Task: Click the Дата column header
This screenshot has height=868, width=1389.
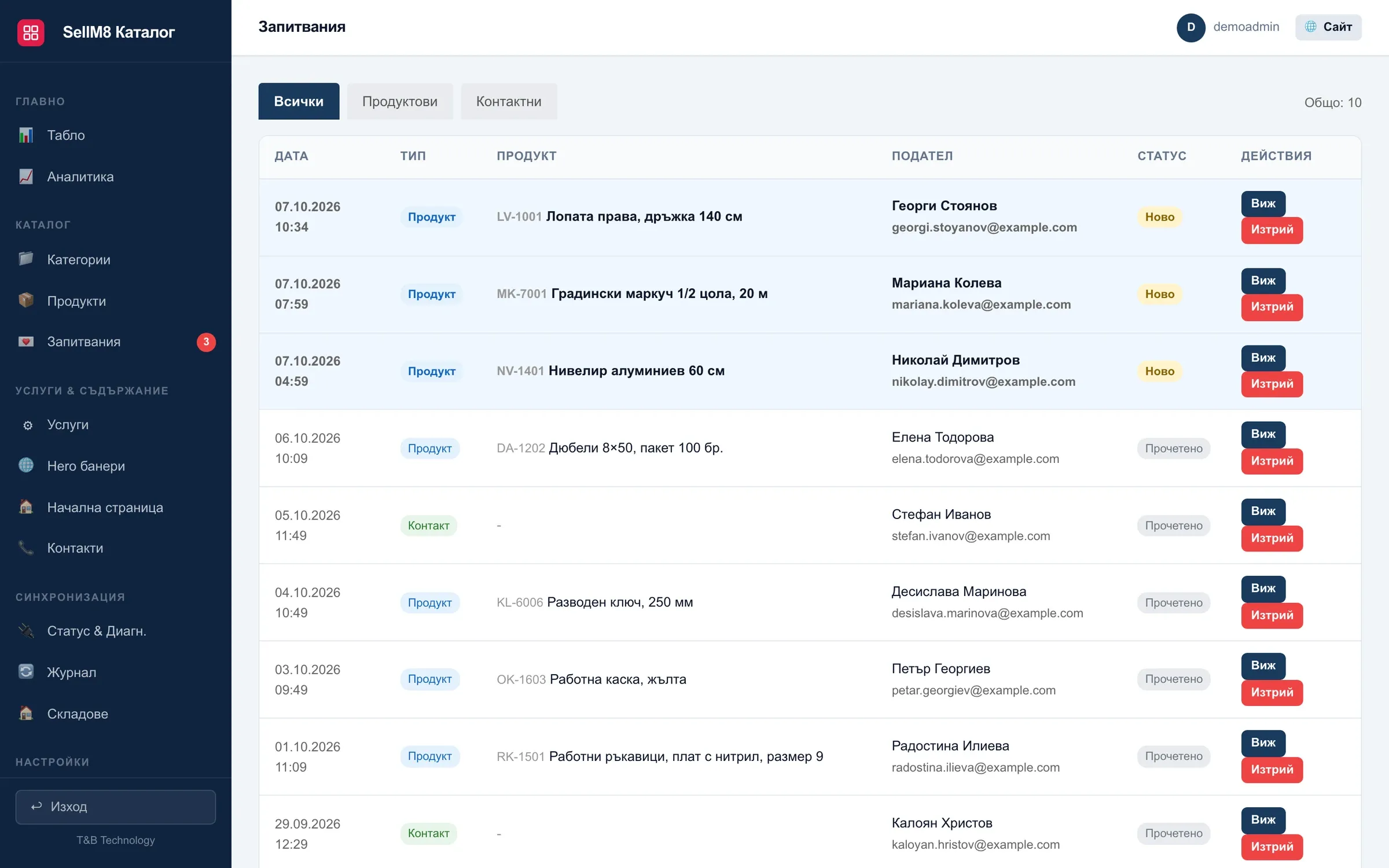Action: tap(291, 156)
